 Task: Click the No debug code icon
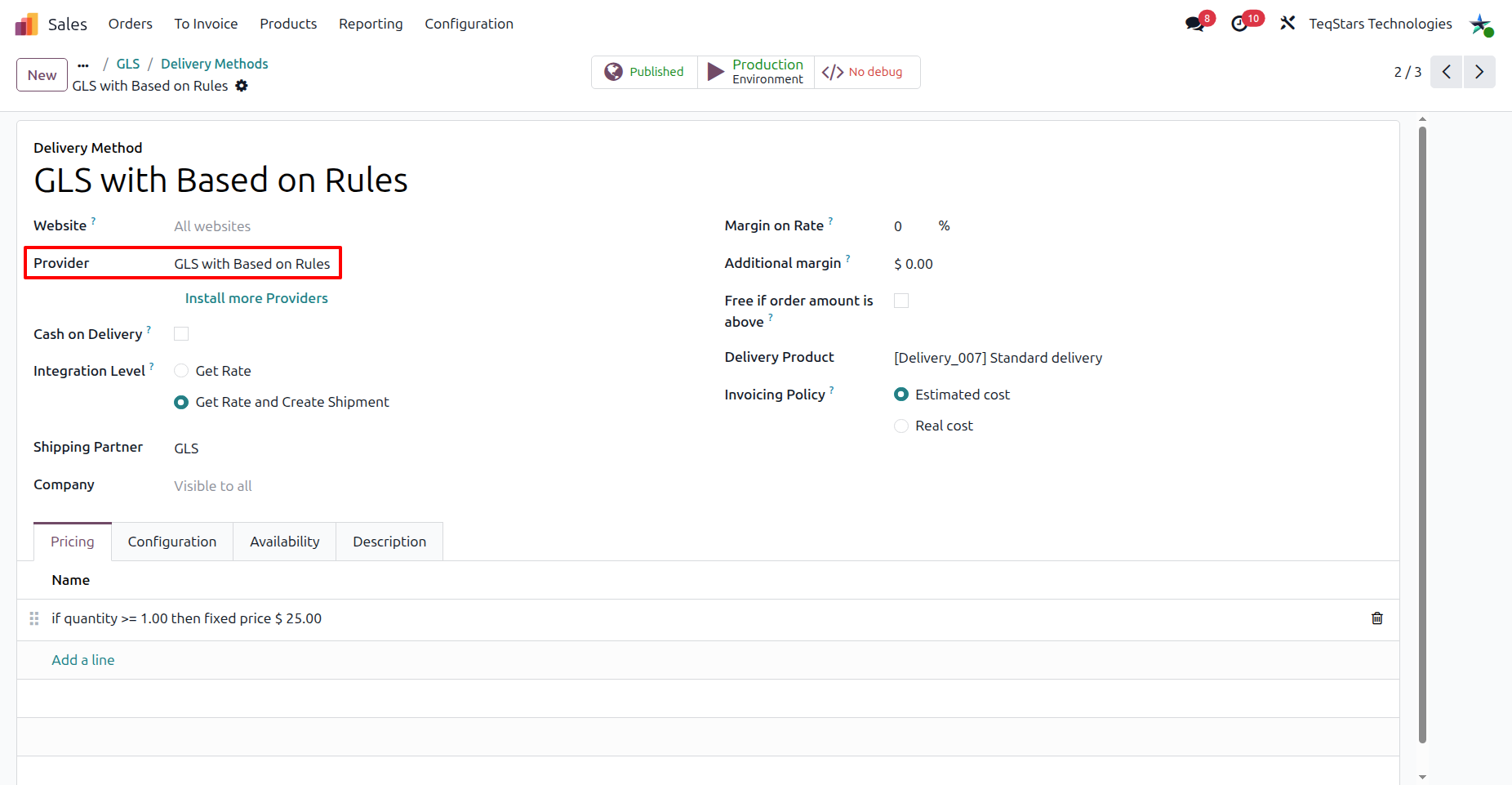[x=833, y=72]
